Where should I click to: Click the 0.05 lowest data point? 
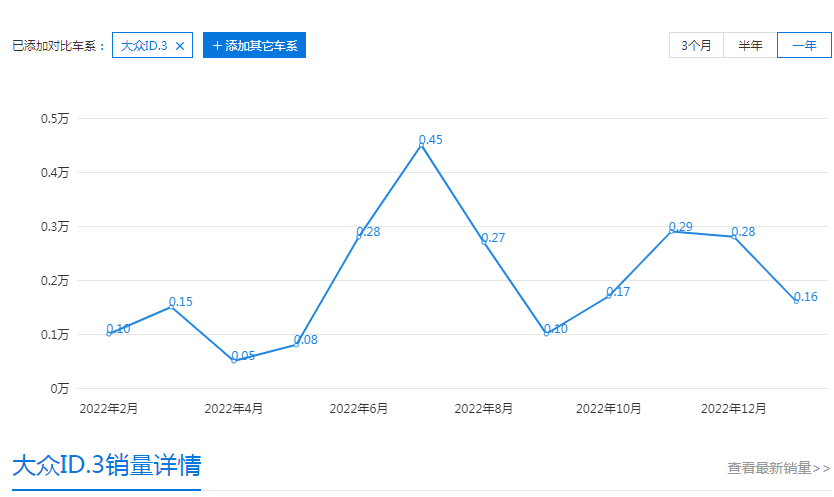233,361
